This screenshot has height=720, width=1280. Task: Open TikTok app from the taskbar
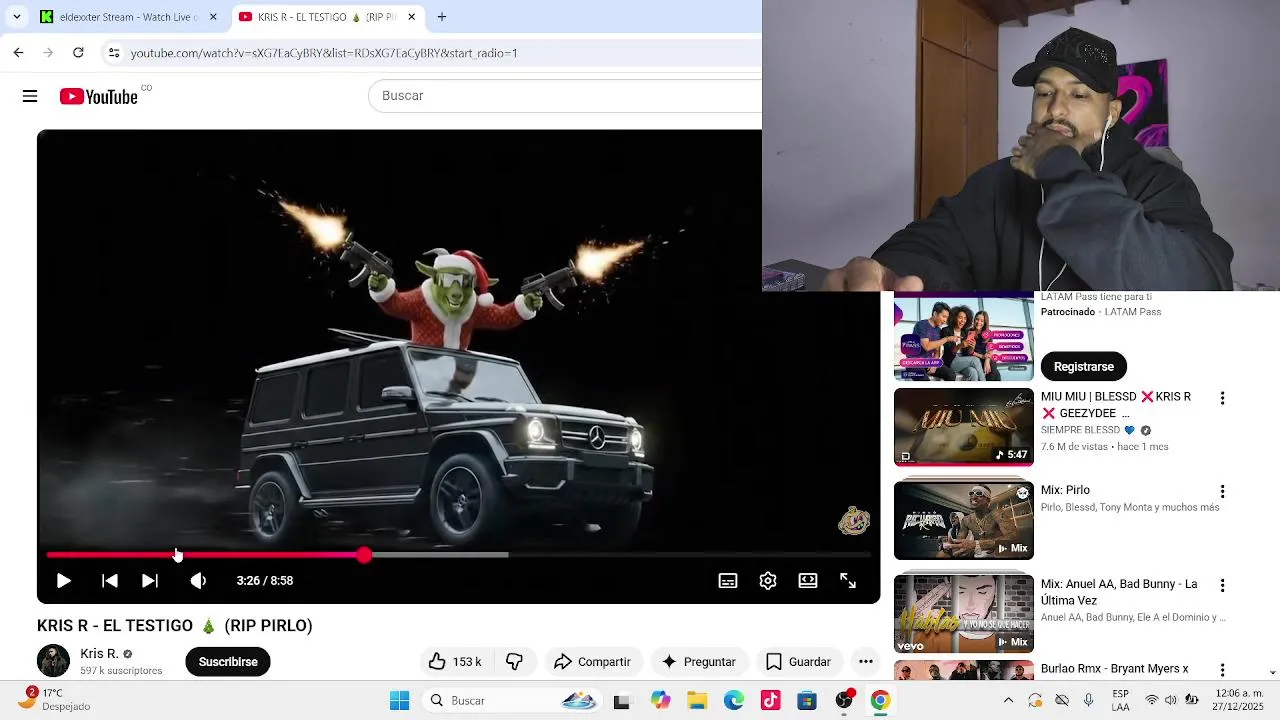(x=770, y=701)
